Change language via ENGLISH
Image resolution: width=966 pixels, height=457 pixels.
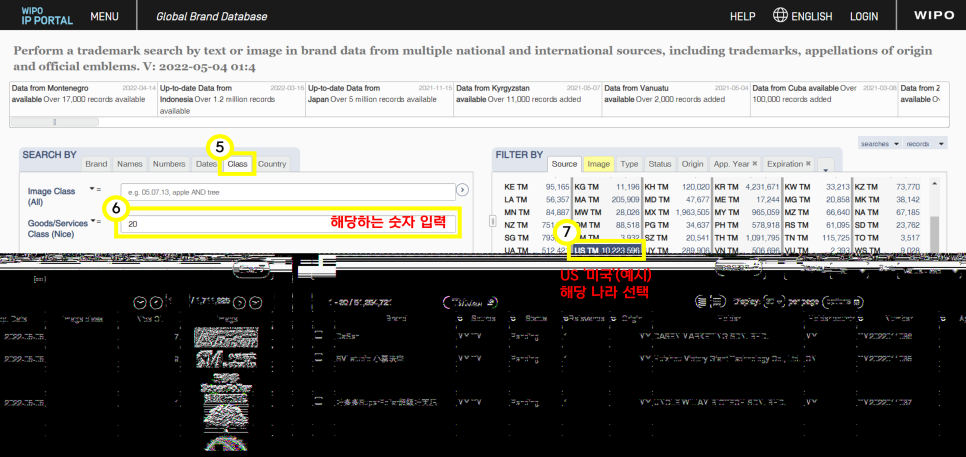(811, 17)
